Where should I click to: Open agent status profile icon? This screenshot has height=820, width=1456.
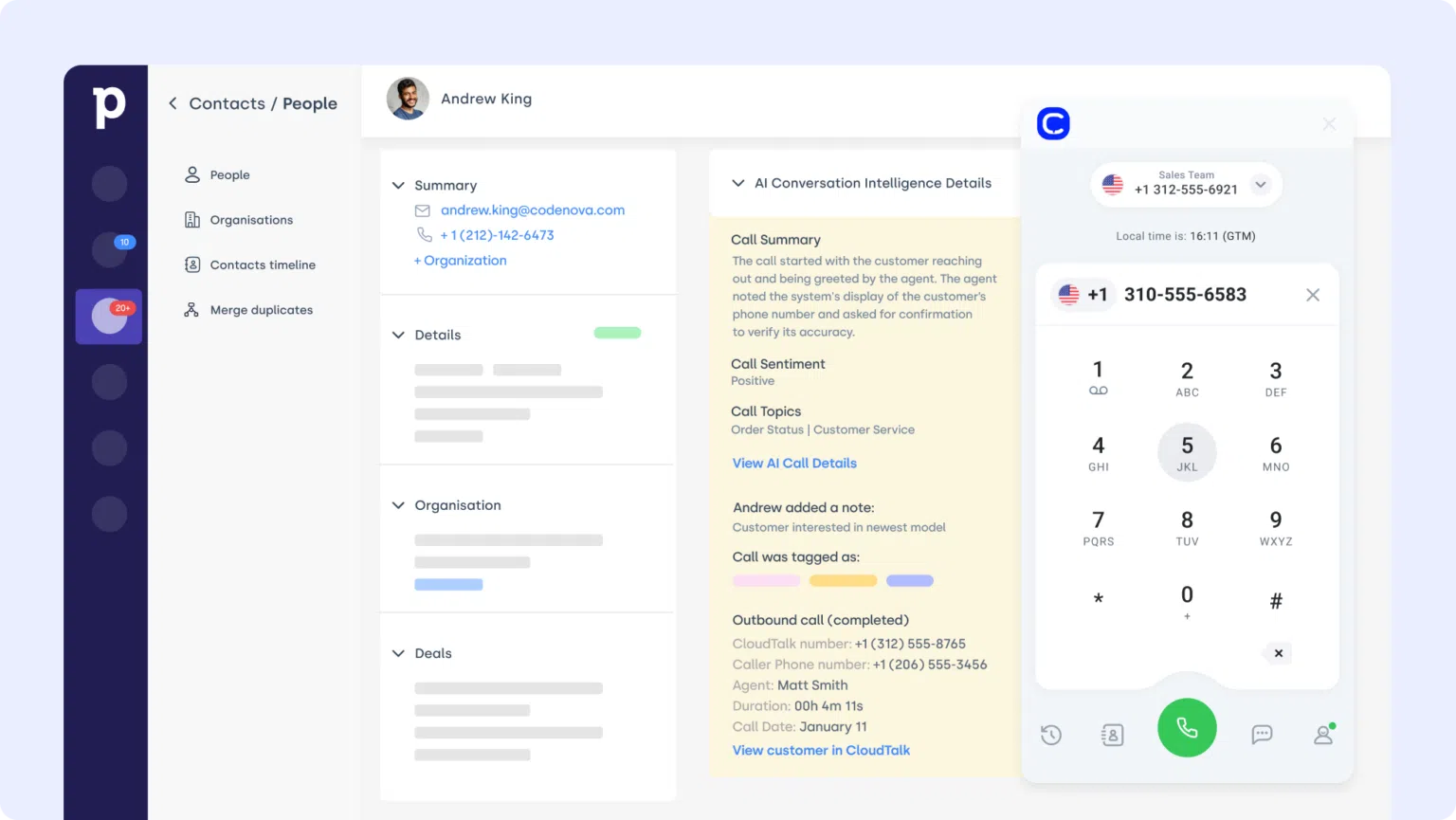(x=1323, y=735)
